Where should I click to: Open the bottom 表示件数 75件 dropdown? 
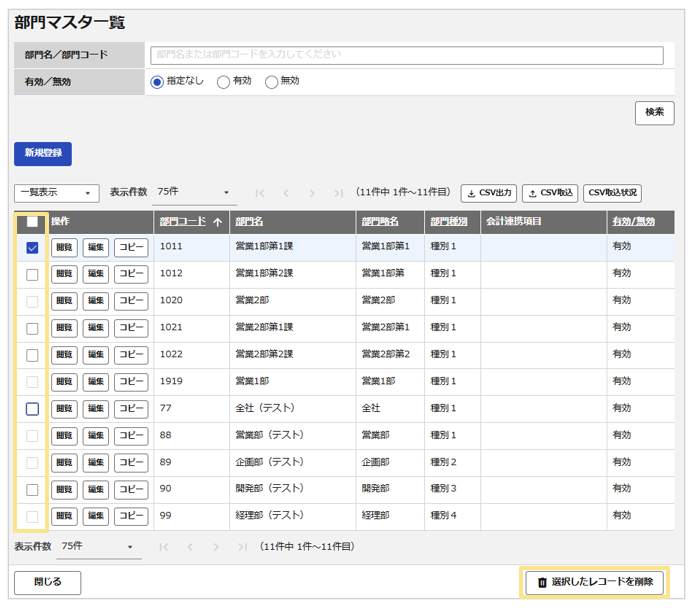pyautogui.click(x=99, y=547)
